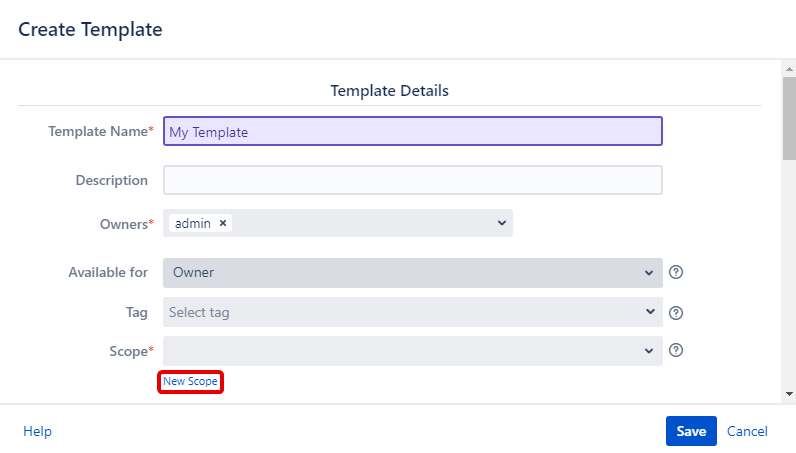Expand the Owners dropdown
This screenshot has height=453, width=796.
[x=501, y=223]
